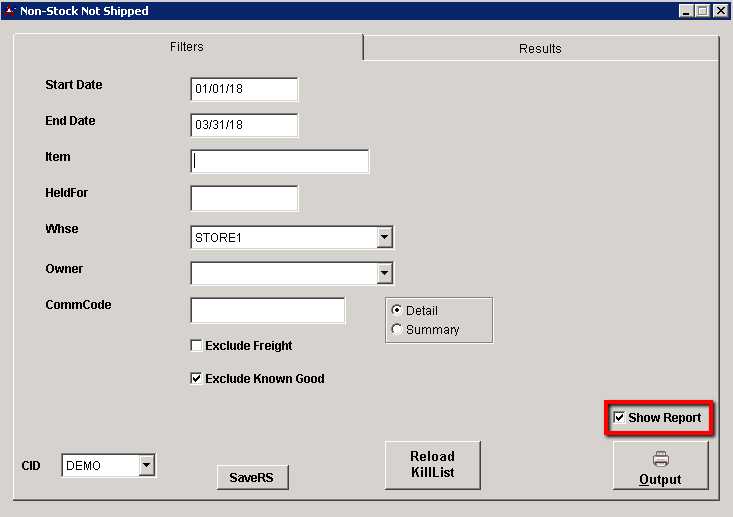Maximize the Non-Stock Not Shipped window
This screenshot has height=517, width=733.
point(703,11)
